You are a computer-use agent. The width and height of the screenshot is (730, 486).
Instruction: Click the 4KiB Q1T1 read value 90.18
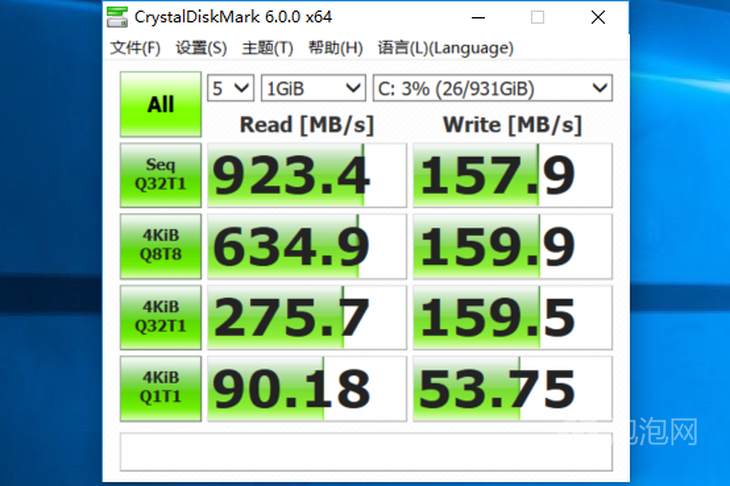pyautogui.click(x=307, y=389)
